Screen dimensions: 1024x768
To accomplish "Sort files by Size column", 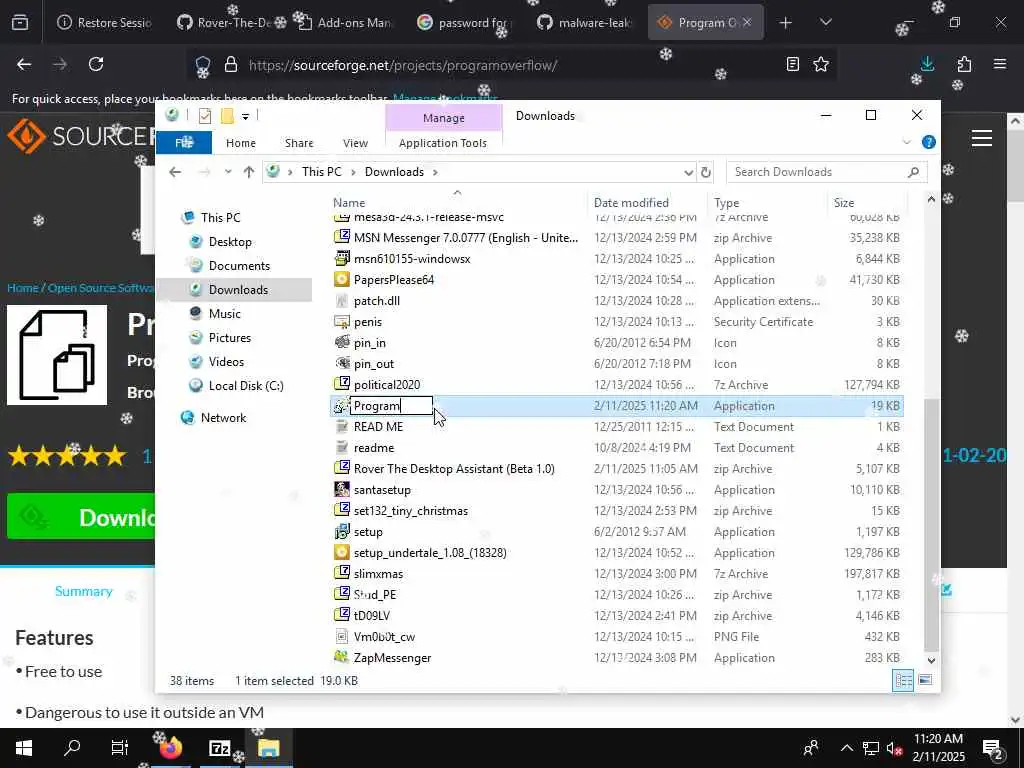I will point(867,202).
